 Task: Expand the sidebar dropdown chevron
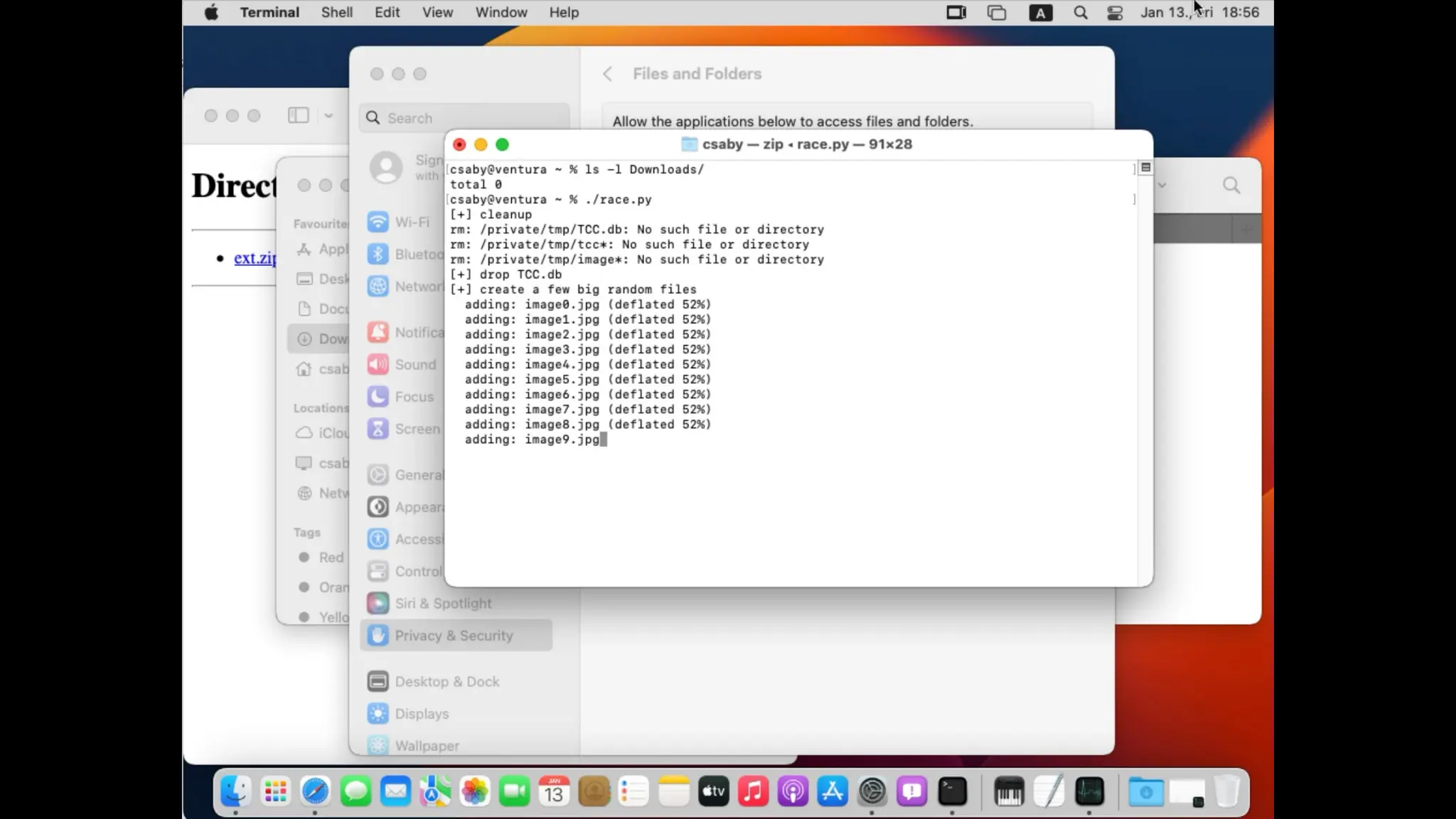coord(328,115)
